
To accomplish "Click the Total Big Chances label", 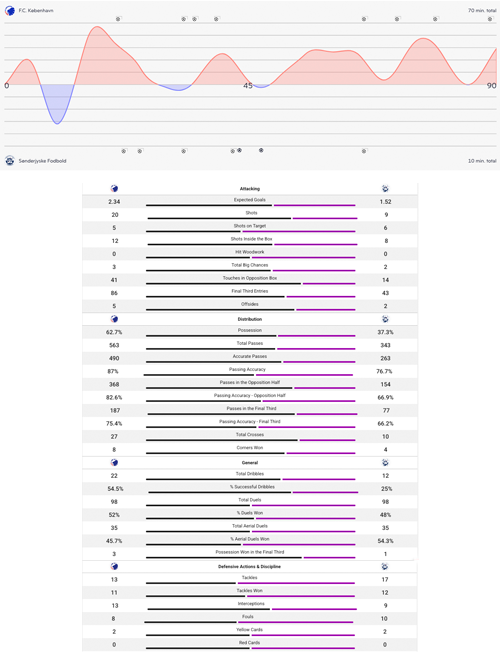I will tap(250, 265).
